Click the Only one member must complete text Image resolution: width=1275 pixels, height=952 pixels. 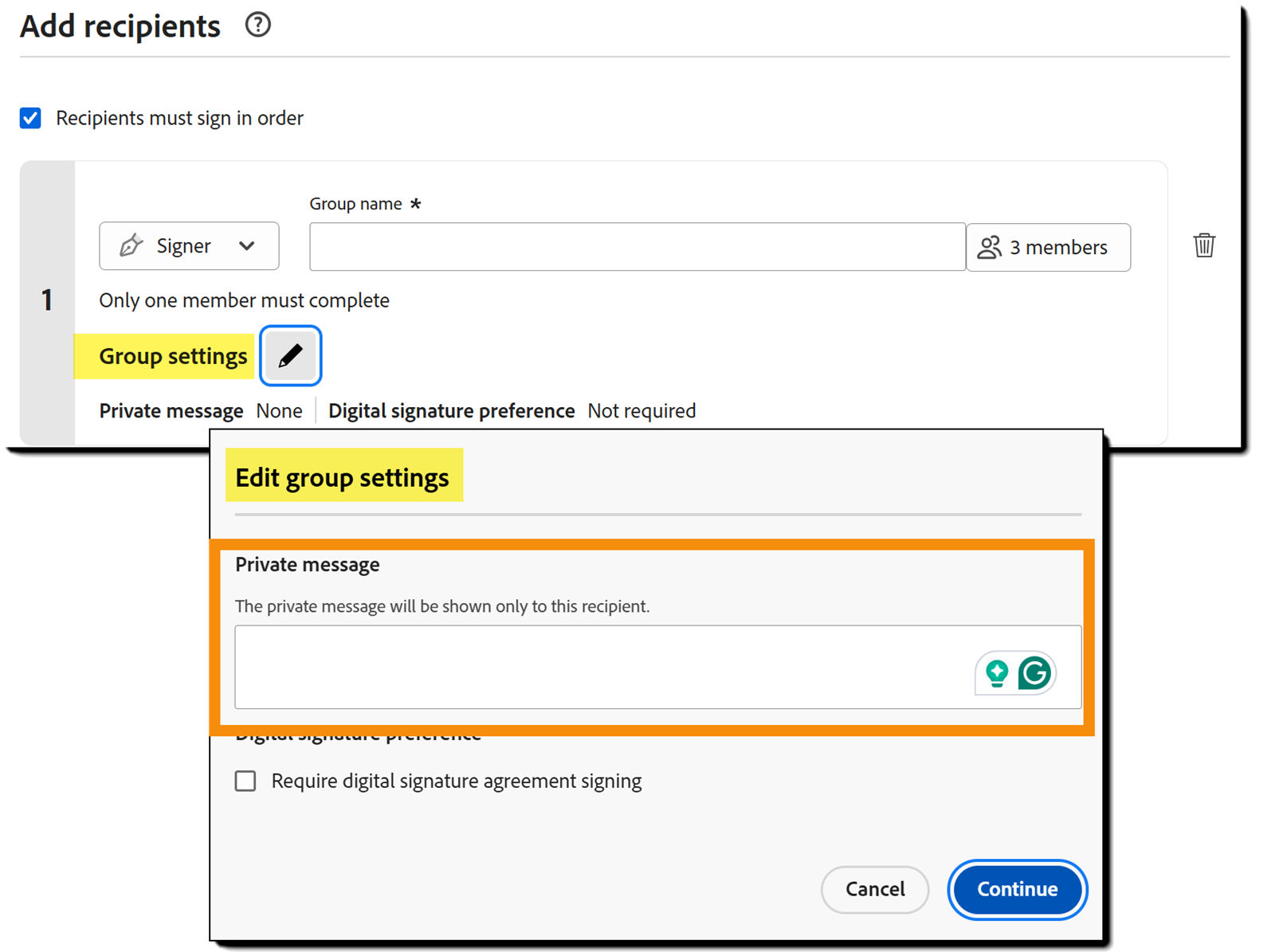pyautogui.click(x=244, y=300)
